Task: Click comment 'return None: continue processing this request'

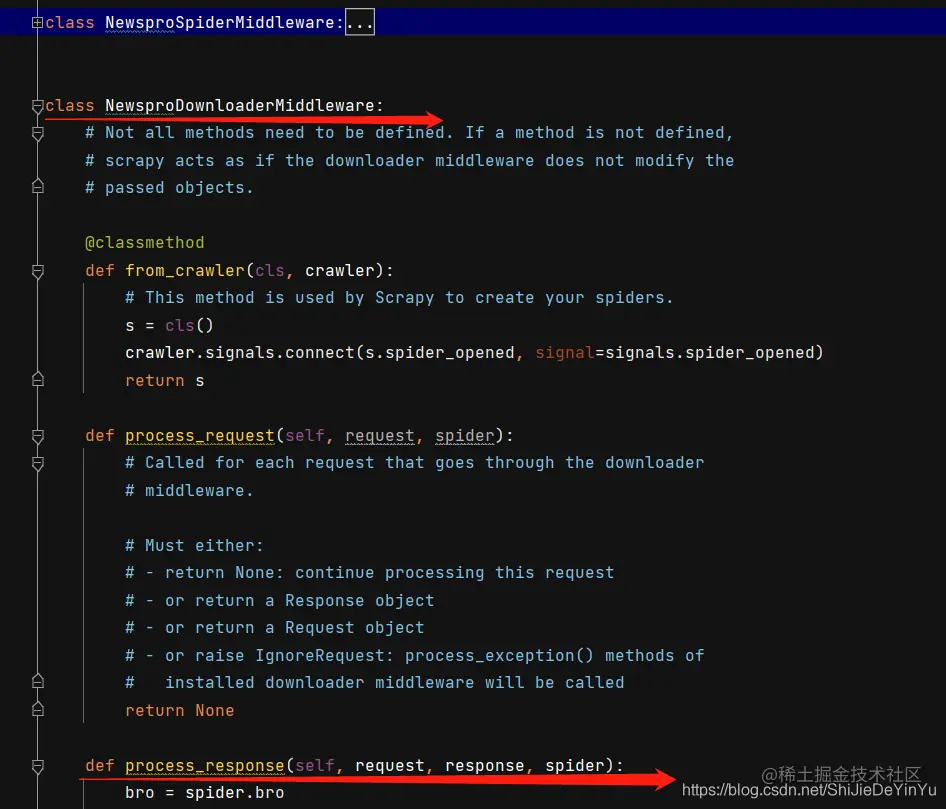Action: [389, 573]
